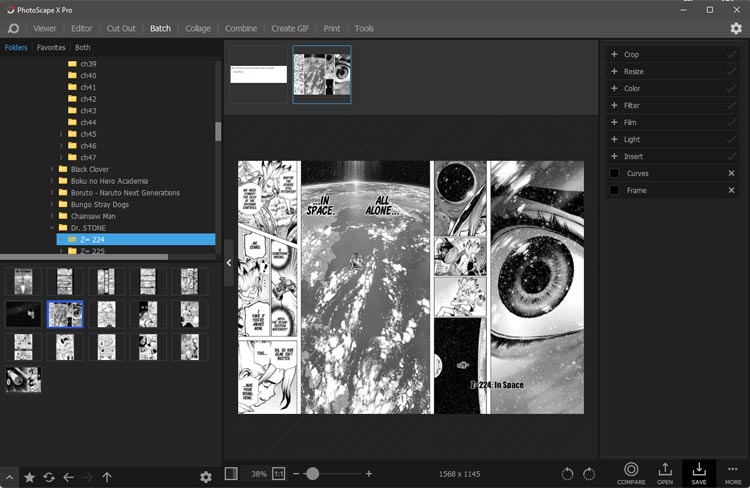Expand the Black Clover folder
Screen dimensions: 750x488
tap(52, 169)
